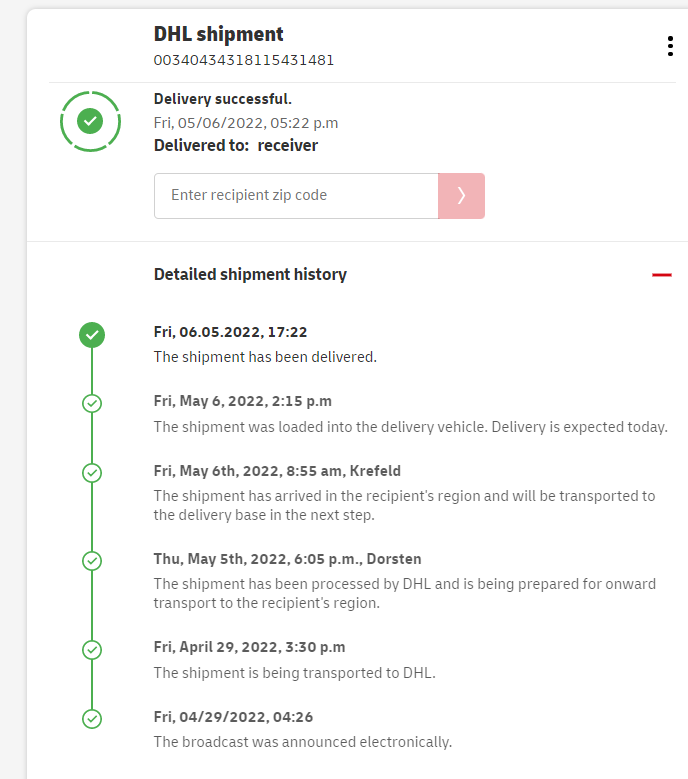Click the 'announced electronically' timeline checkmark

click(92, 718)
